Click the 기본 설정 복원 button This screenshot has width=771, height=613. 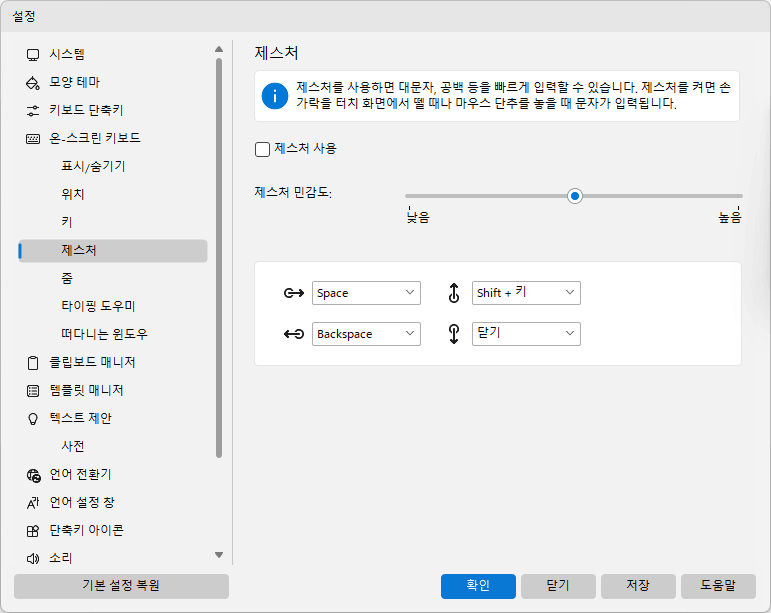click(121, 586)
